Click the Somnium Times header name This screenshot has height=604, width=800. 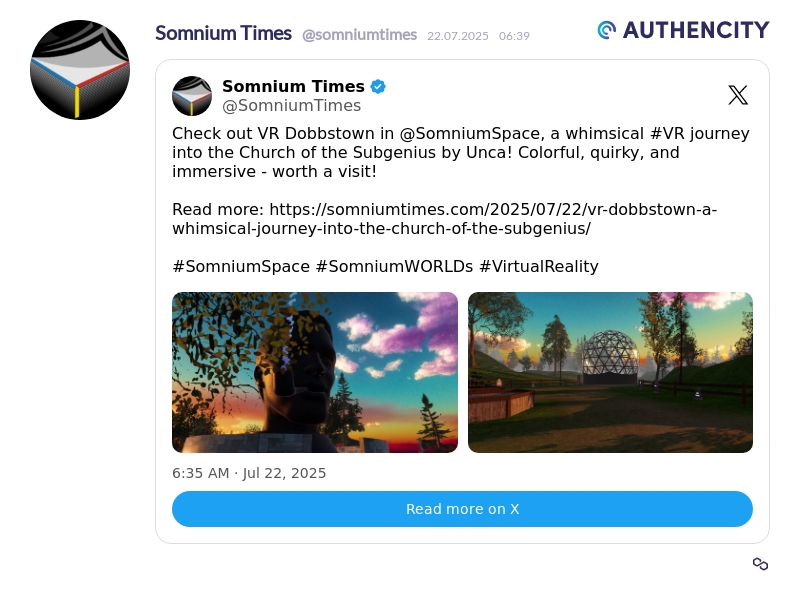[x=223, y=34]
